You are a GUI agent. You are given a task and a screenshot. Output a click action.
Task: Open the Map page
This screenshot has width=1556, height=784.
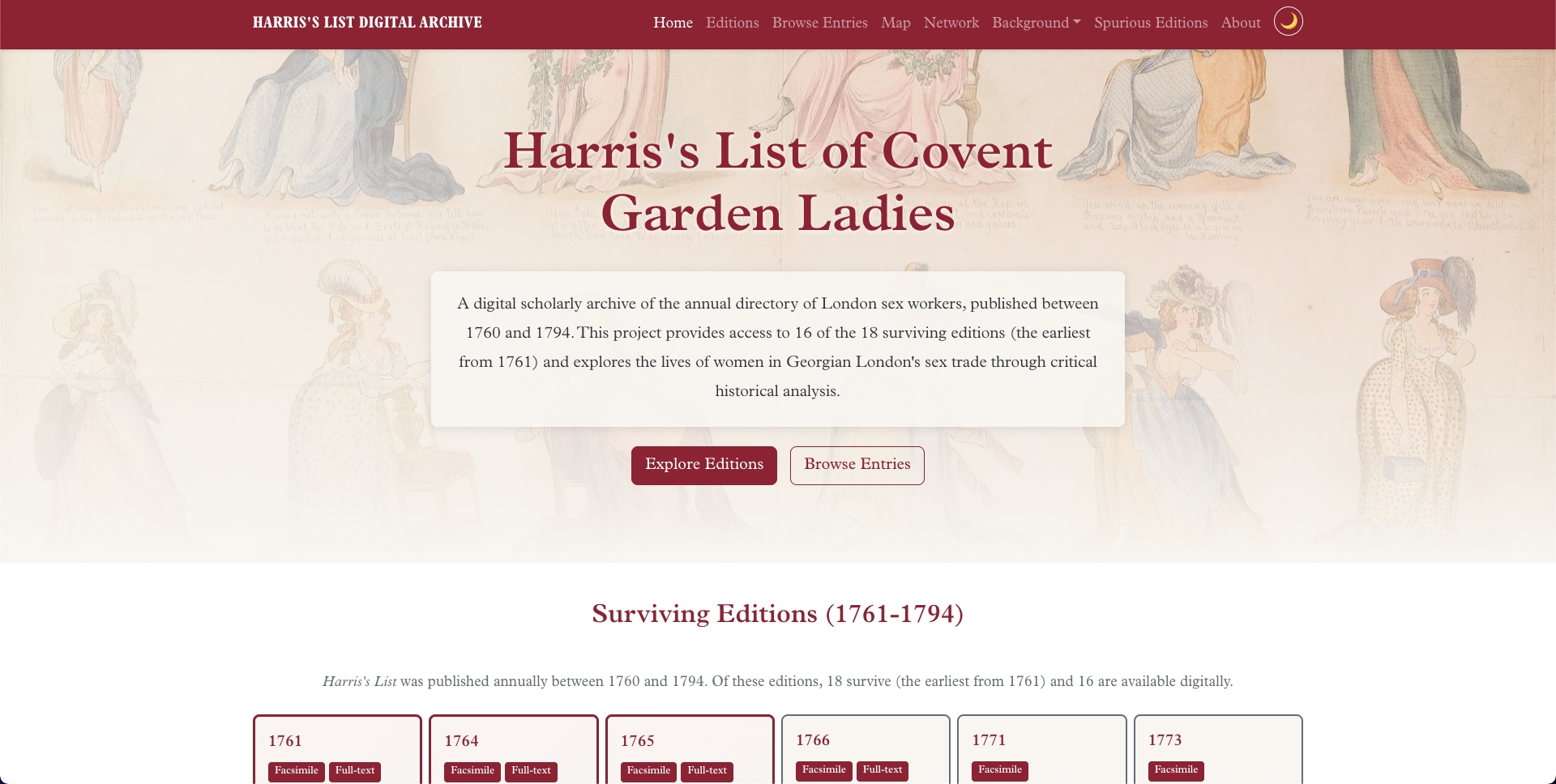coord(896,23)
